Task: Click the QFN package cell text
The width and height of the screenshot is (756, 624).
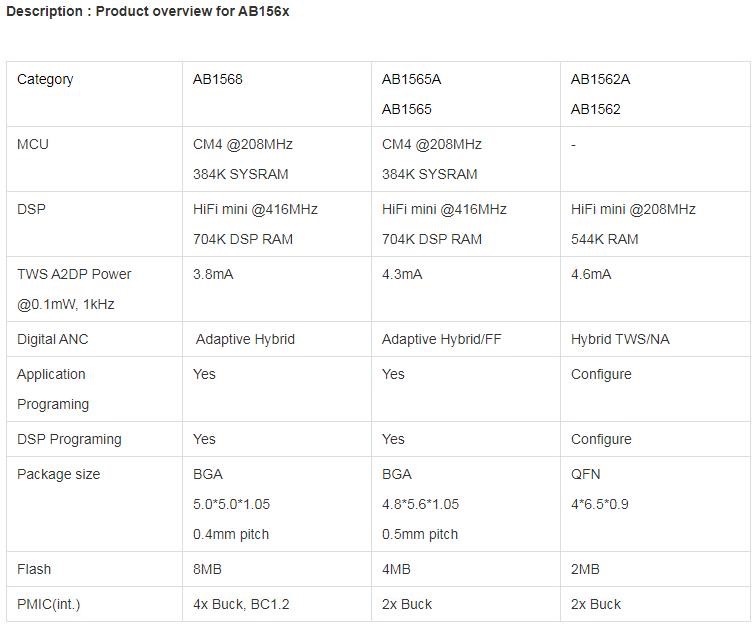Action: [x=586, y=475]
